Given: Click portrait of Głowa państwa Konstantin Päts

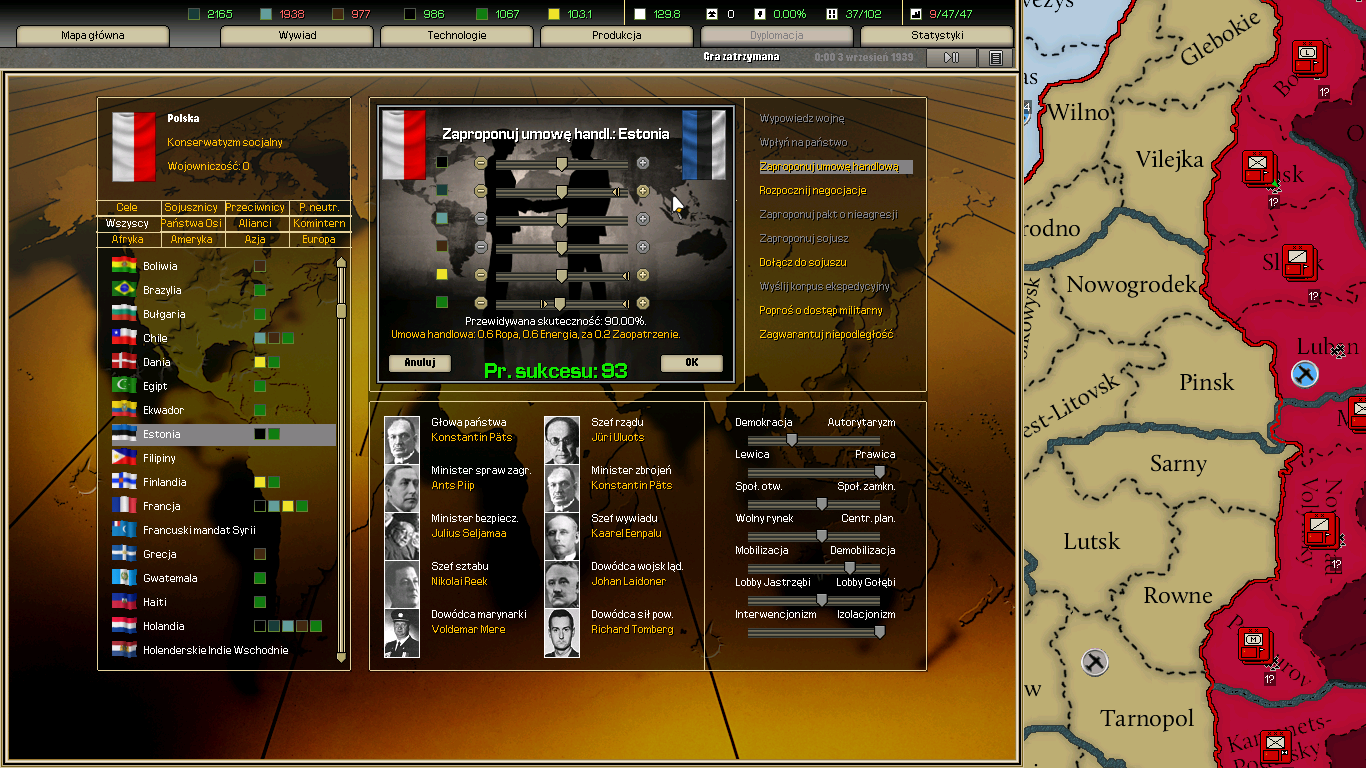Looking at the screenshot, I should pos(402,441).
